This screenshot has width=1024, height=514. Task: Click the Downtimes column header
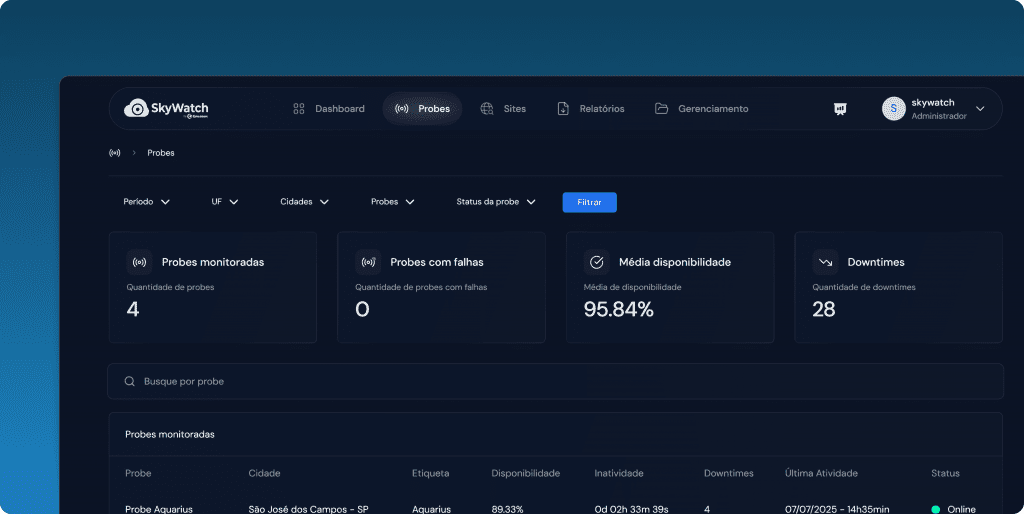coord(729,473)
